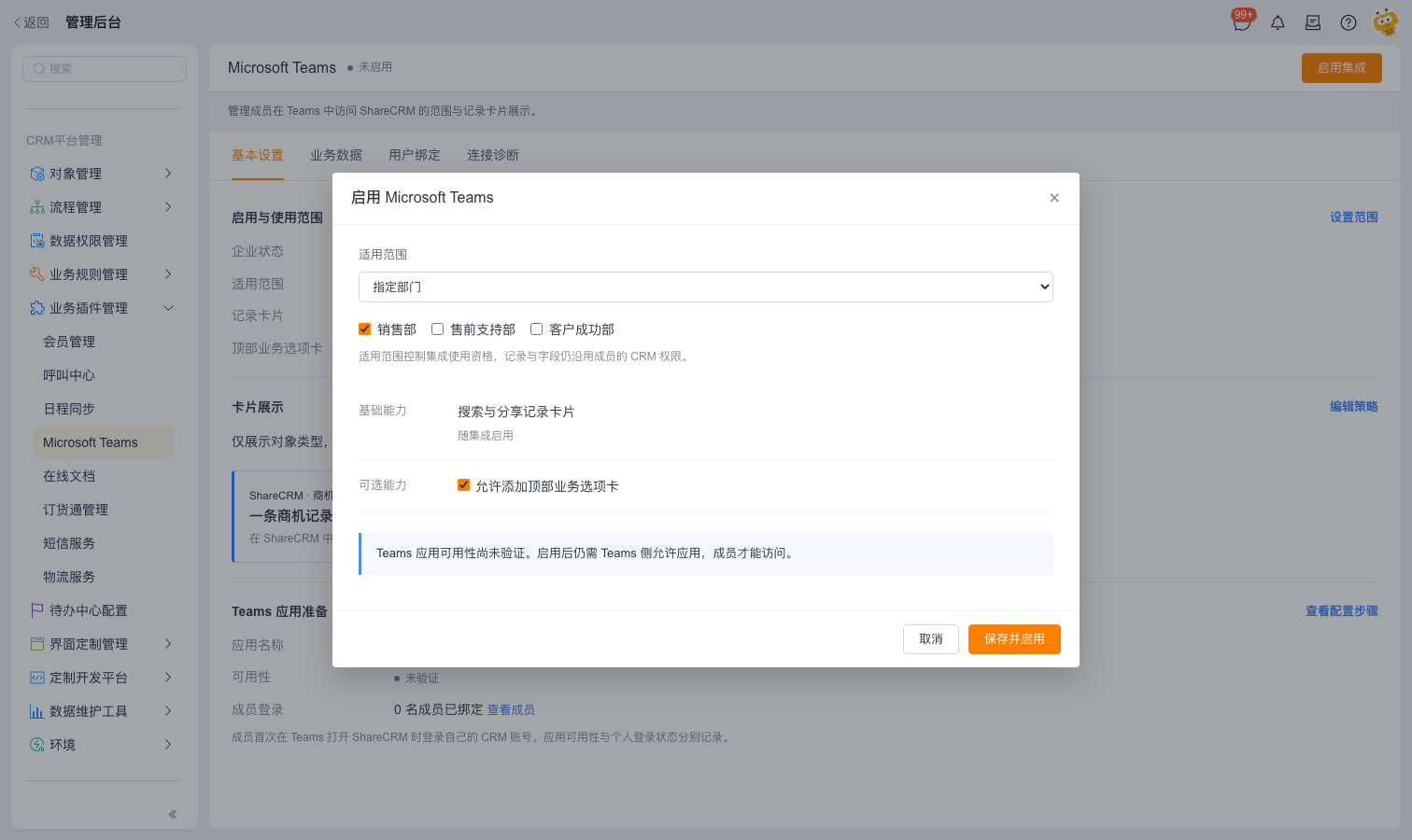Collapse the 业务插件管理 chevron

168,308
